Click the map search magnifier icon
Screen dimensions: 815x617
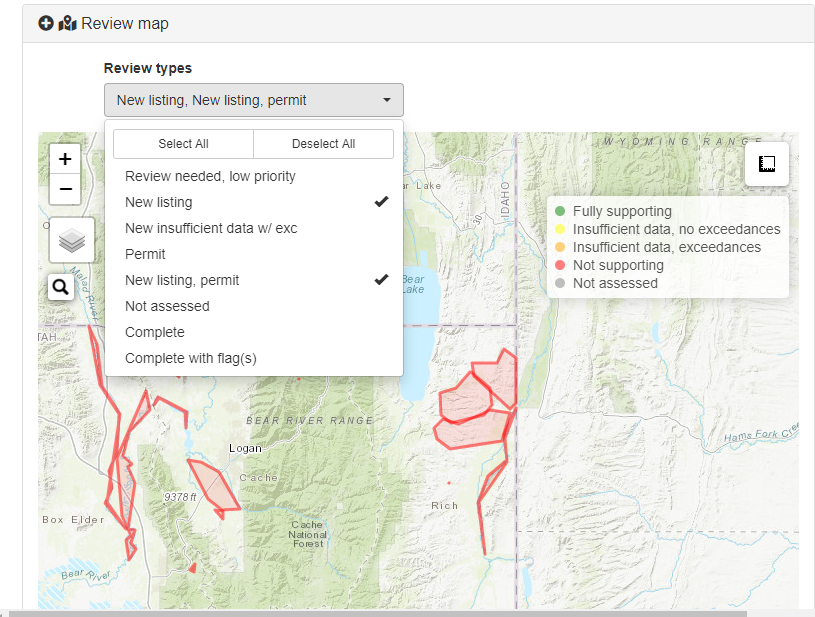(x=60, y=288)
